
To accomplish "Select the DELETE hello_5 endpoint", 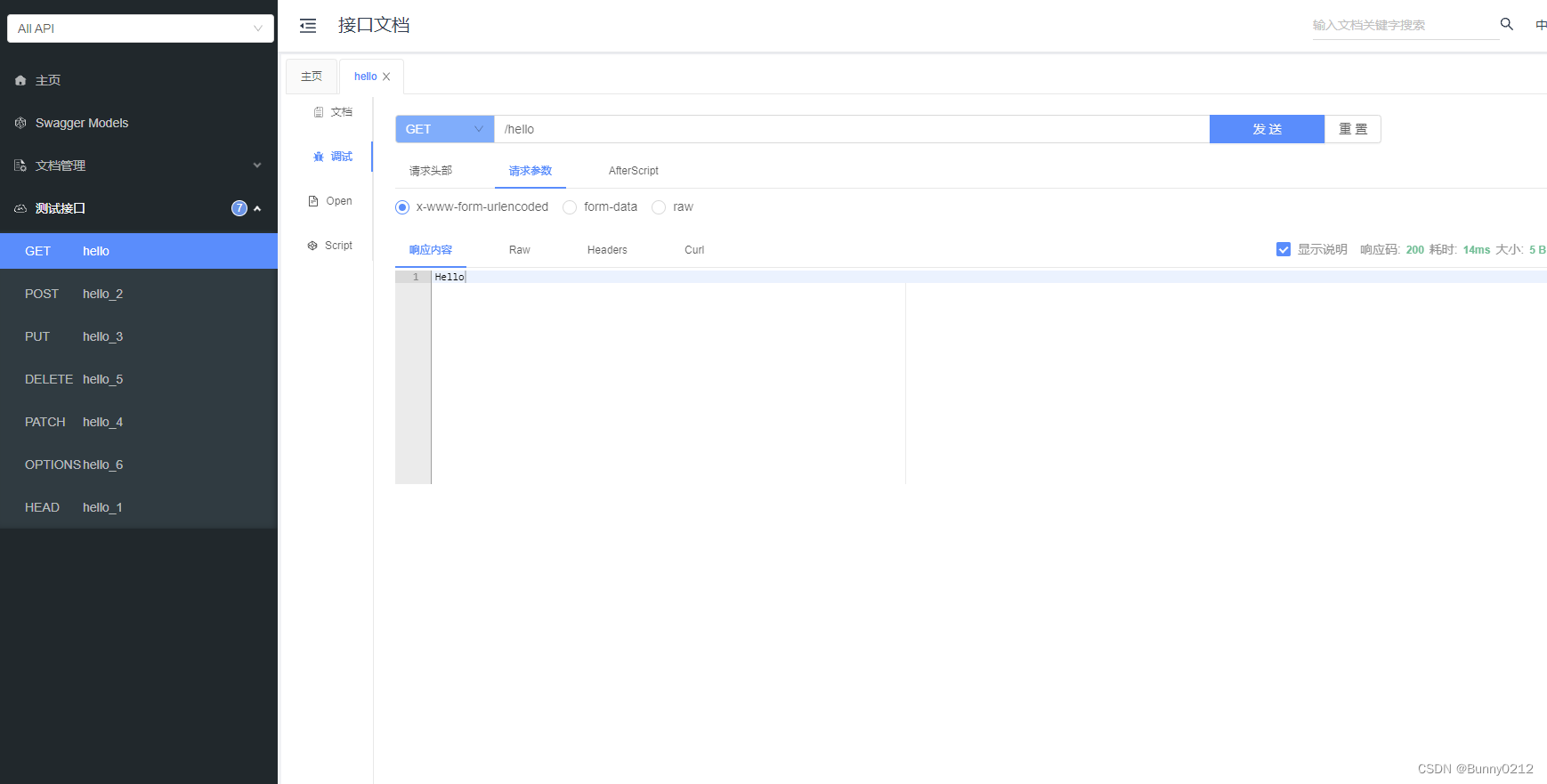I will 139,379.
